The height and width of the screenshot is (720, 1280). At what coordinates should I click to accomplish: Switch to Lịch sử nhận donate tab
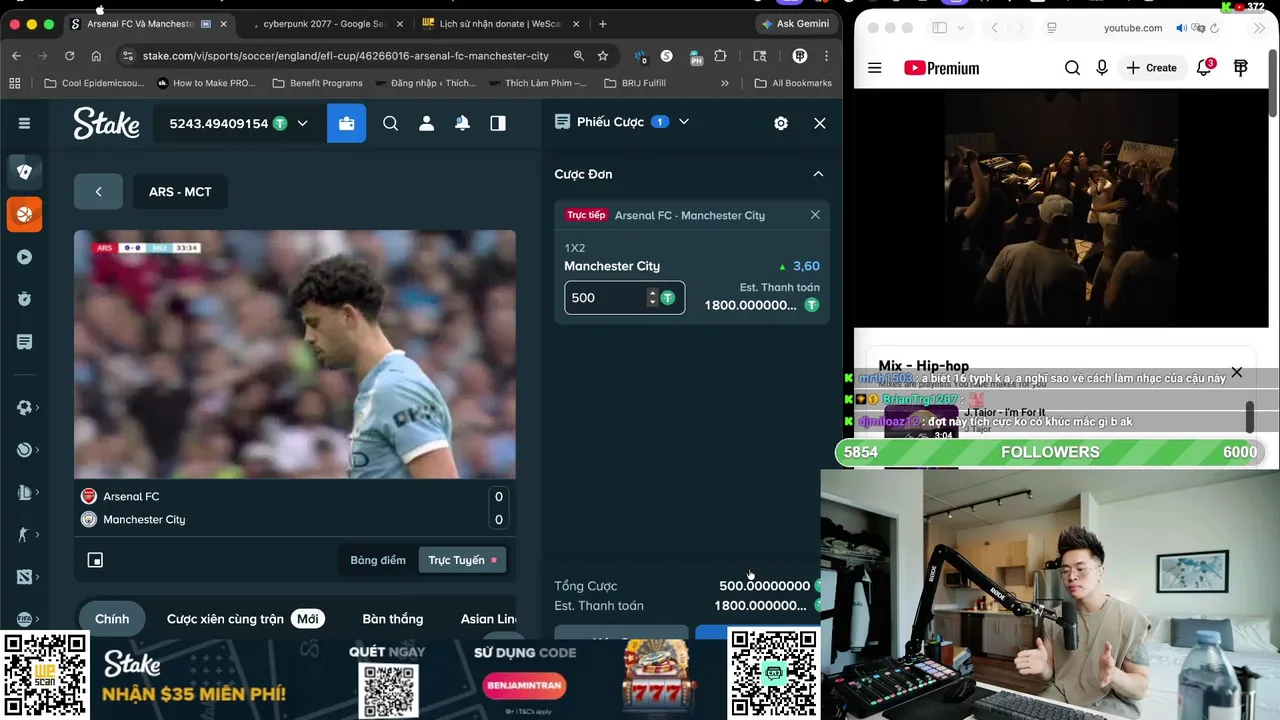coord(500,23)
